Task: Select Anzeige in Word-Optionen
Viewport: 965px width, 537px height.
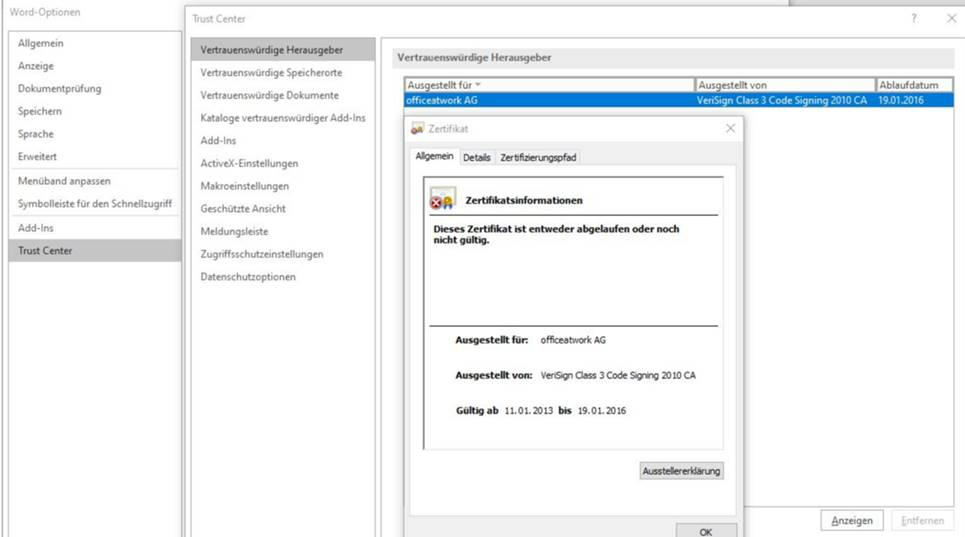Action: point(36,66)
